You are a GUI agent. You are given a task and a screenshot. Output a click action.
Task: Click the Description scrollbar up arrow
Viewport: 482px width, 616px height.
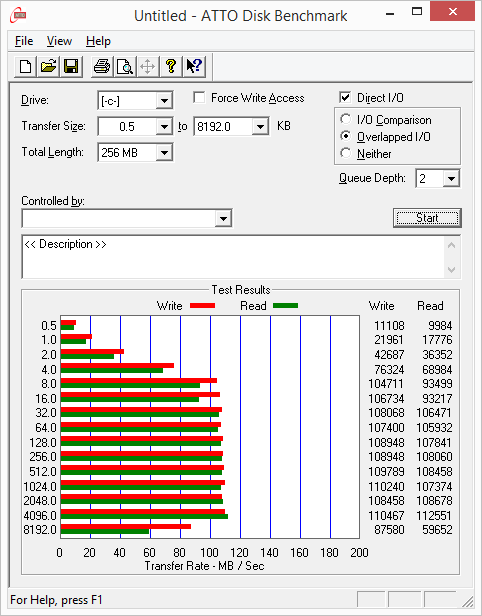(x=451, y=246)
